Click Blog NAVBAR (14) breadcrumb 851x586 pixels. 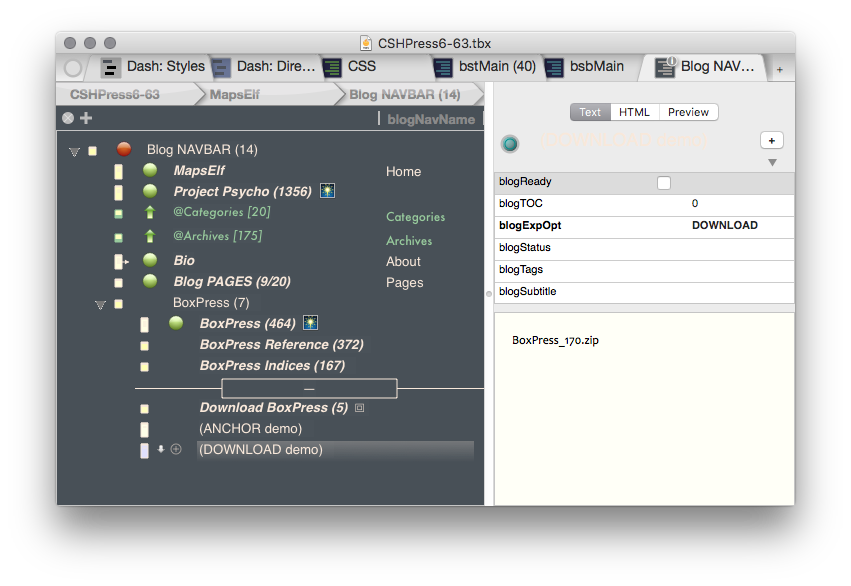[404, 94]
